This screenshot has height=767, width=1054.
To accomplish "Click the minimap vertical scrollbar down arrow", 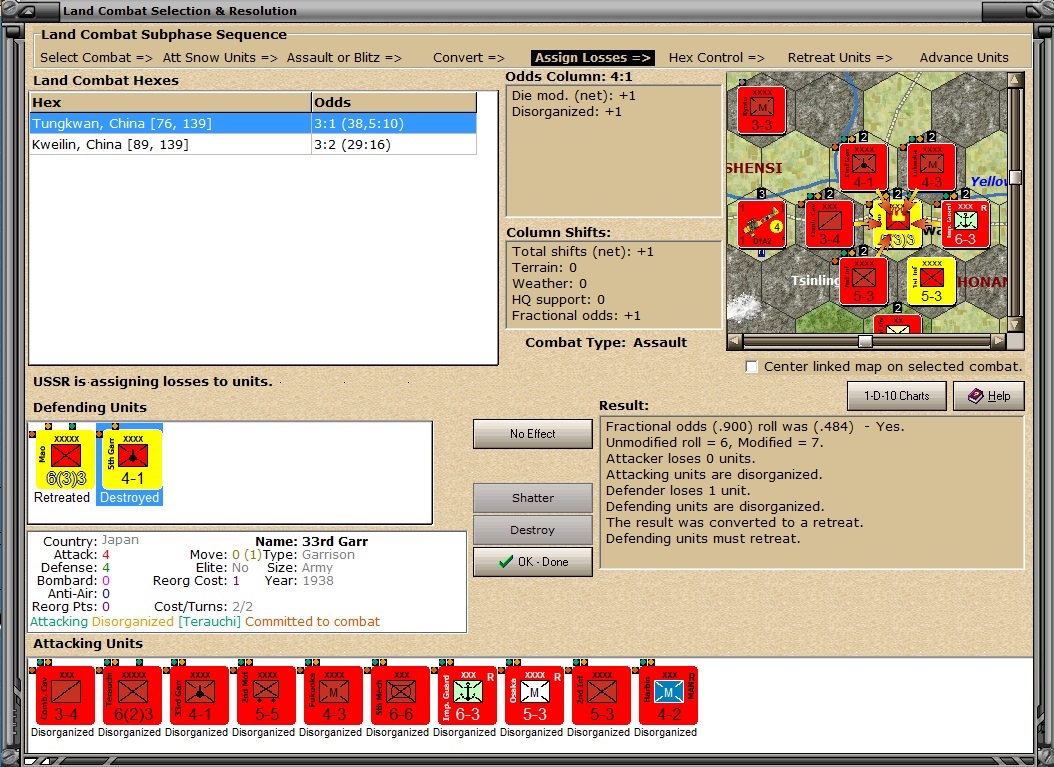I will (1015, 325).
